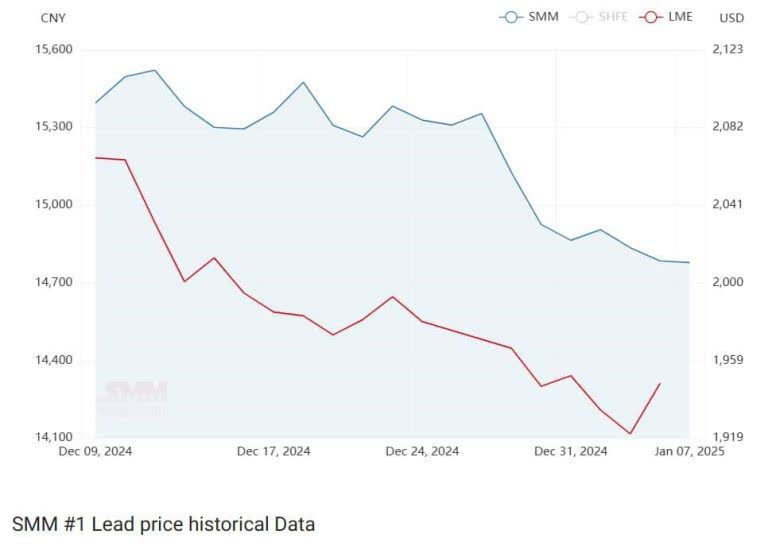Click the lowest point on red LME line

630,434
